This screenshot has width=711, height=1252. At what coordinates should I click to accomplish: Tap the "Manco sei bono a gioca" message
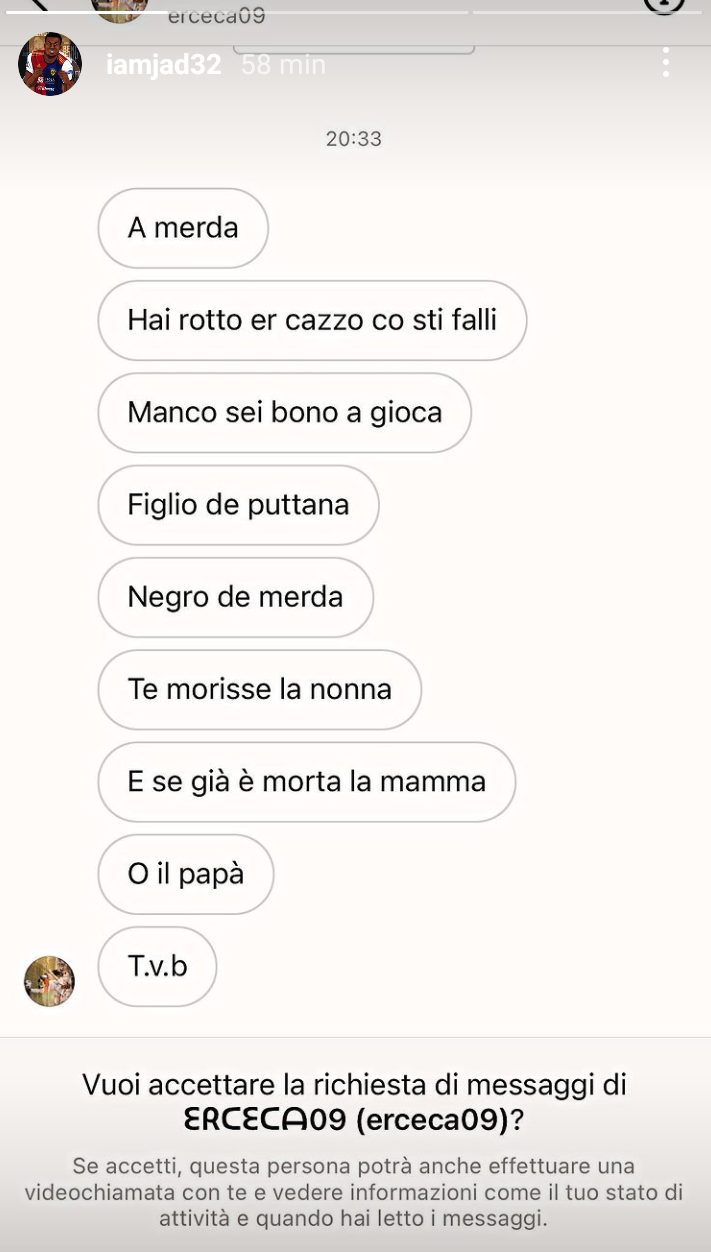tap(284, 412)
